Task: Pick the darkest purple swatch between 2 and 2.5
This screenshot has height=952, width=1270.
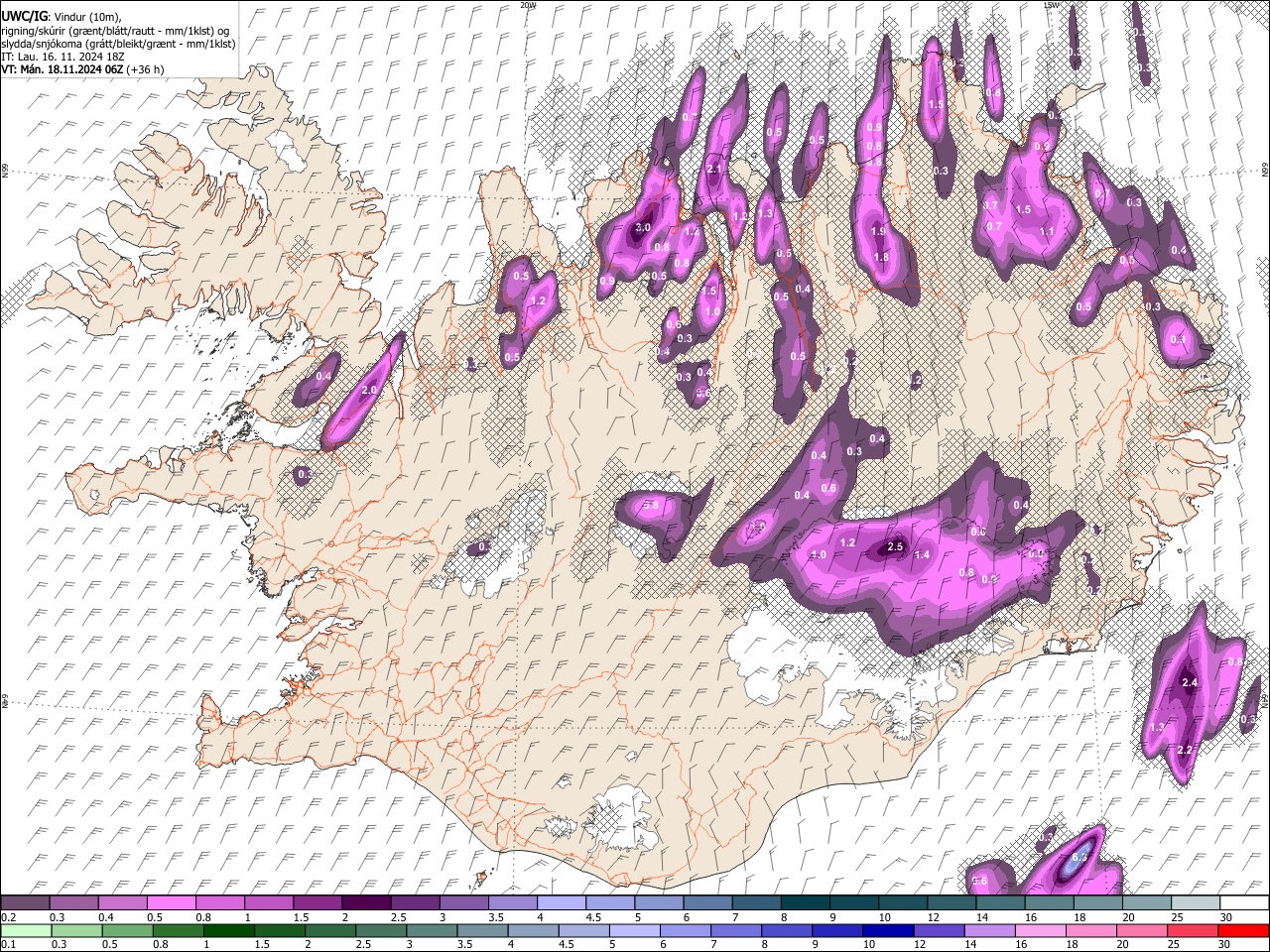Action: pyautogui.click(x=369, y=903)
